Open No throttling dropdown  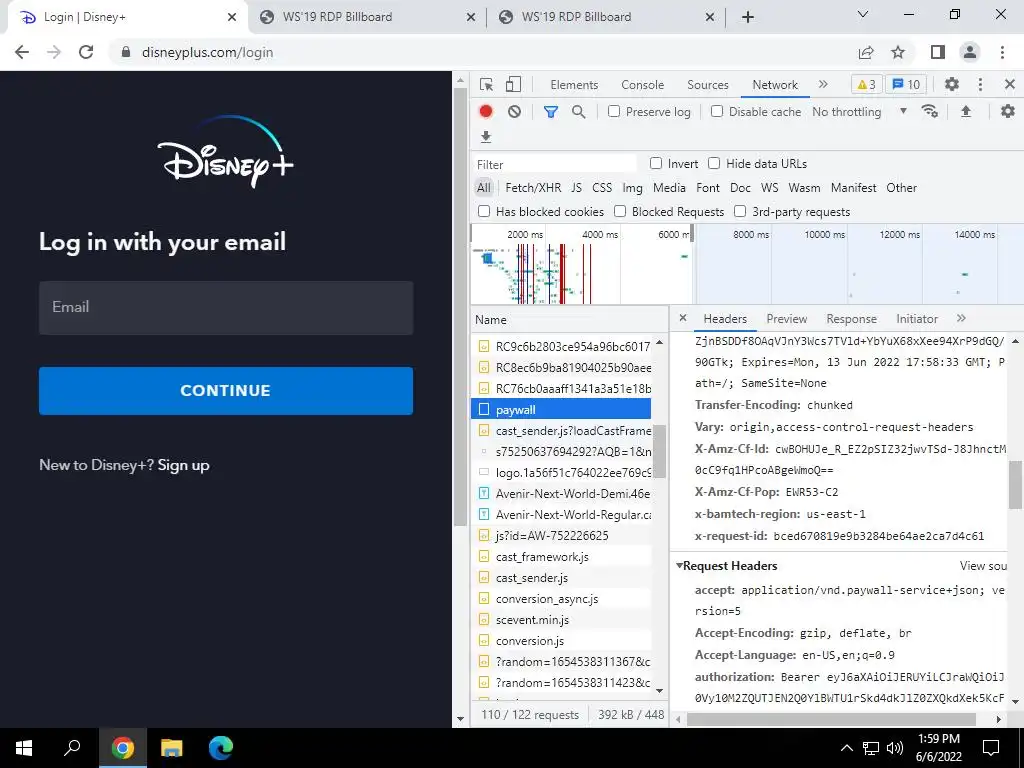[x=859, y=112]
